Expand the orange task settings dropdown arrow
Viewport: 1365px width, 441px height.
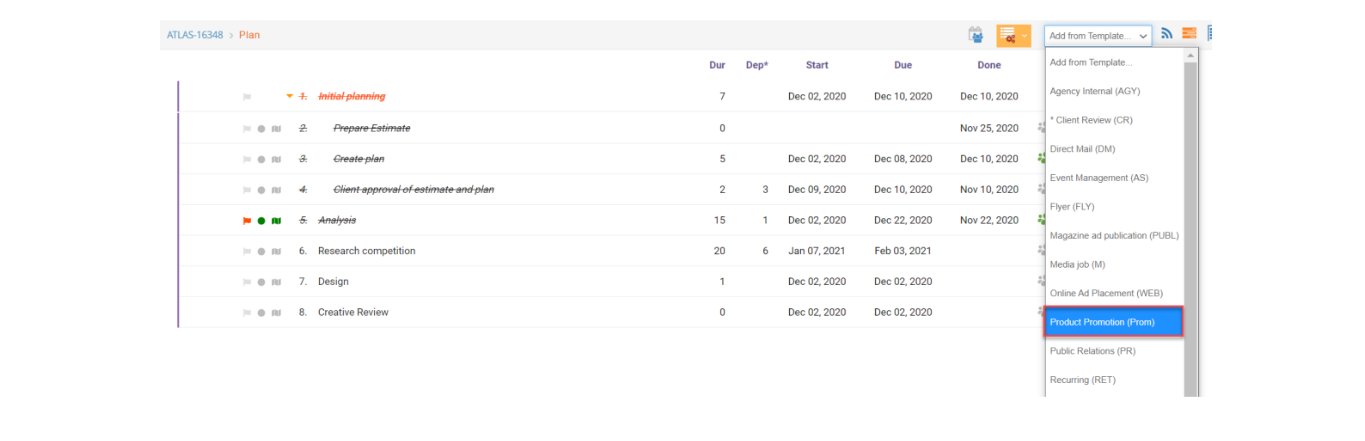tap(1025, 36)
